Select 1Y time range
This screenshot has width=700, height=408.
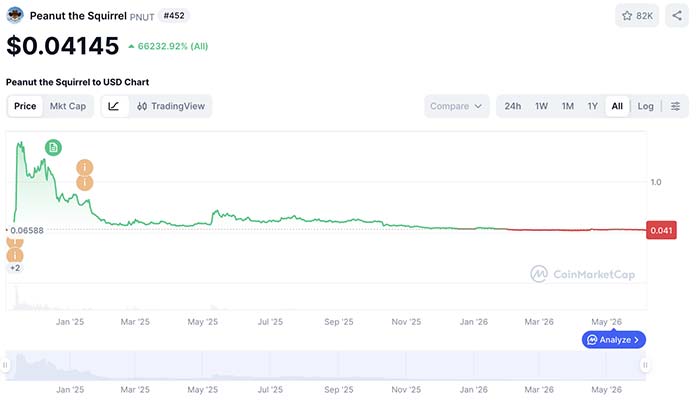(x=592, y=106)
